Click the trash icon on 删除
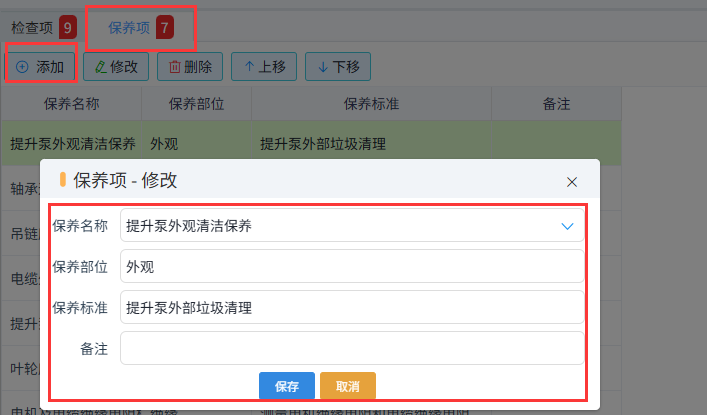Image resolution: width=707 pixels, height=415 pixels. pos(174,67)
